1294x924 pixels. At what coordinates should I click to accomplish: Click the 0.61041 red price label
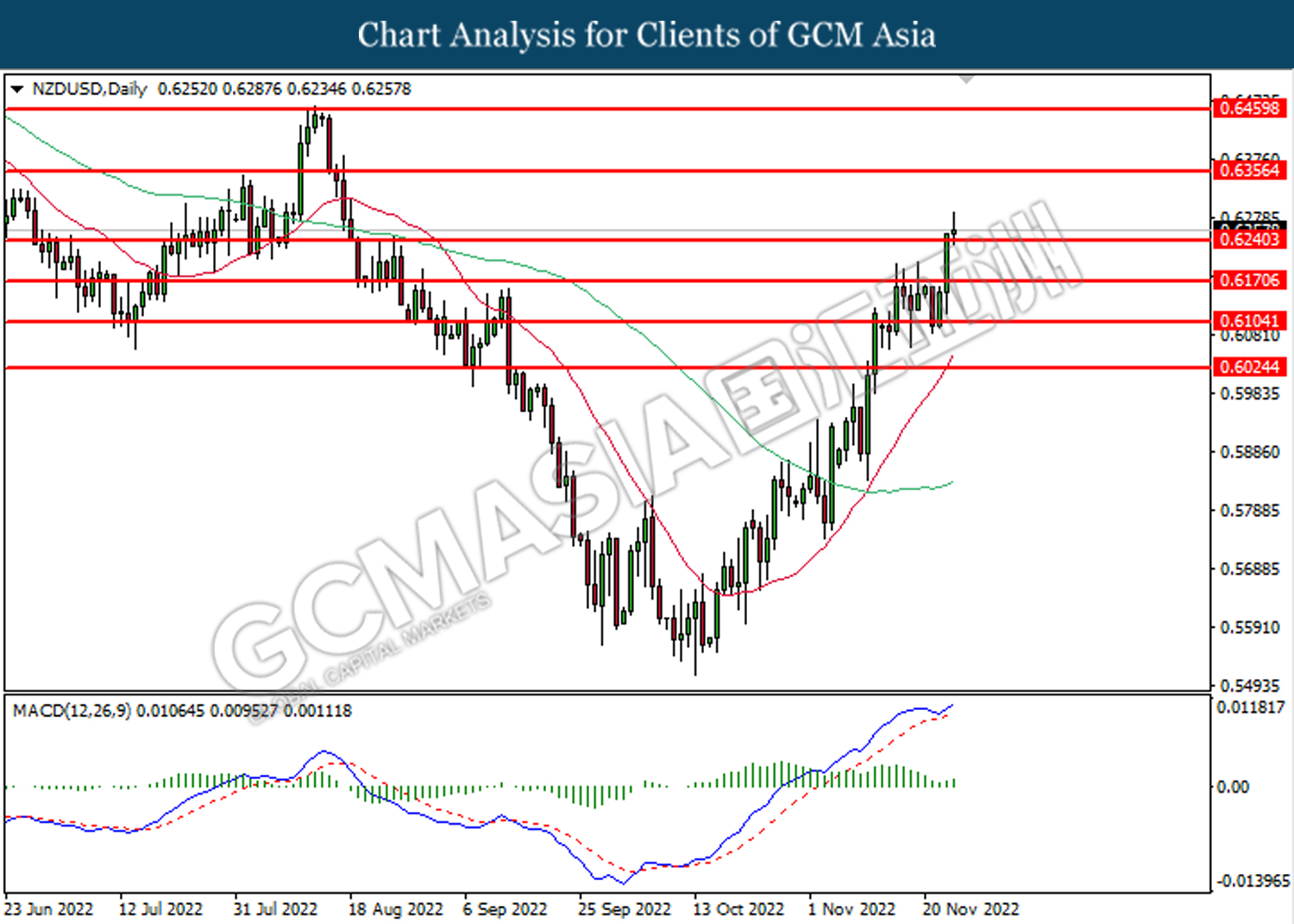[1249, 321]
